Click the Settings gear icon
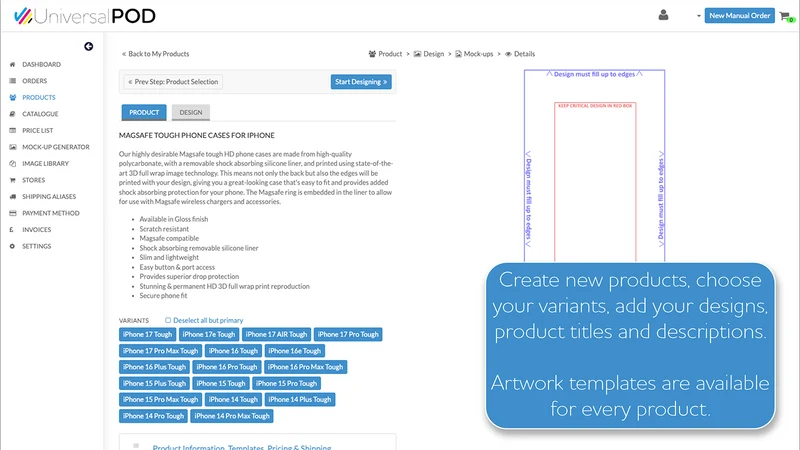The width and height of the screenshot is (800, 450). pos(12,246)
